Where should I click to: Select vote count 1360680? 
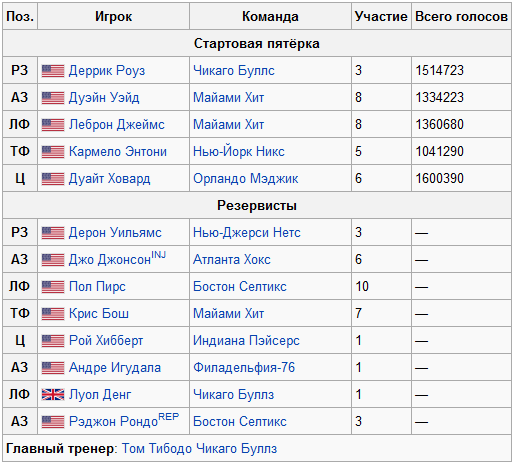click(x=439, y=125)
